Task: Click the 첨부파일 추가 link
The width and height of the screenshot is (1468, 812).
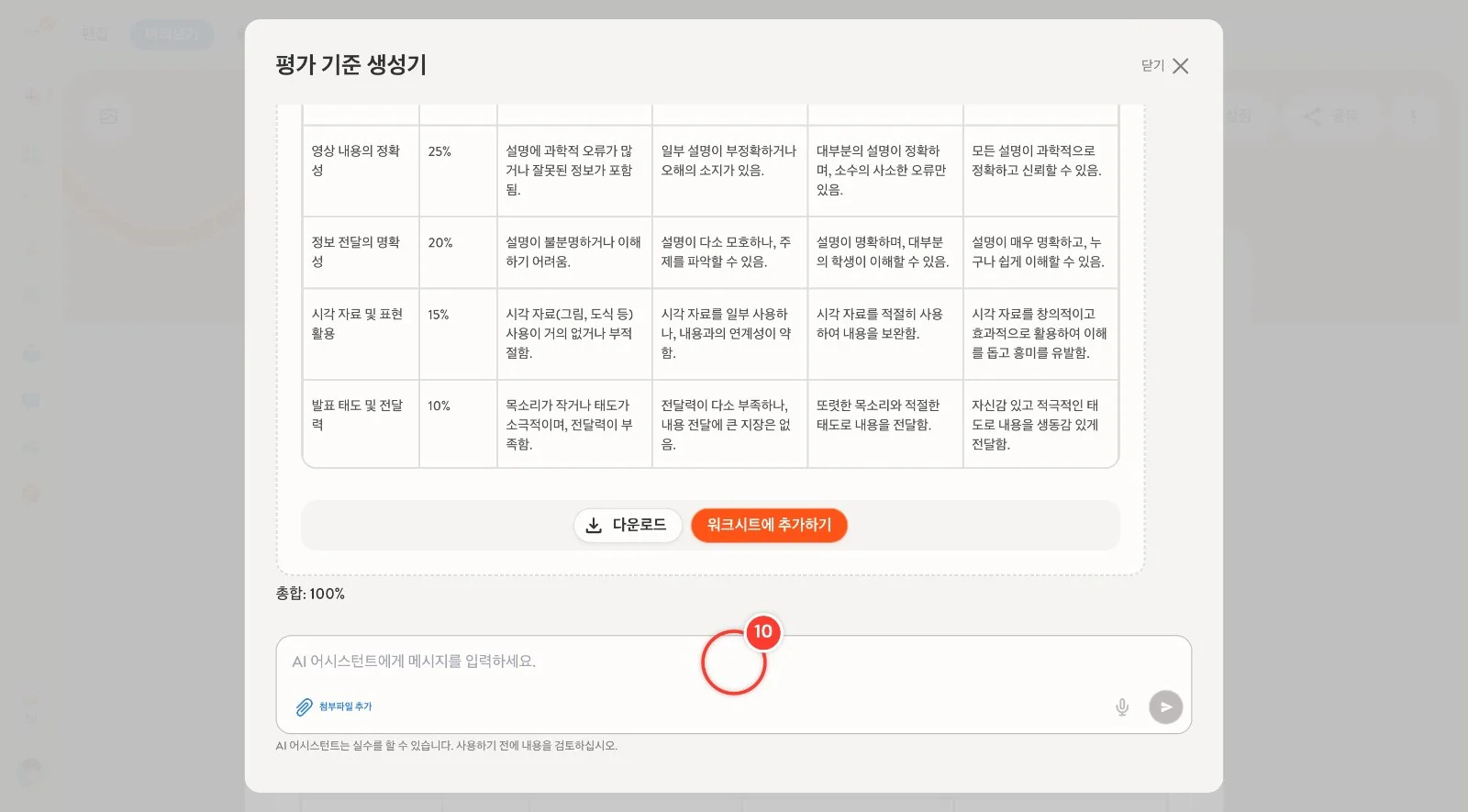Action: pos(345,706)
